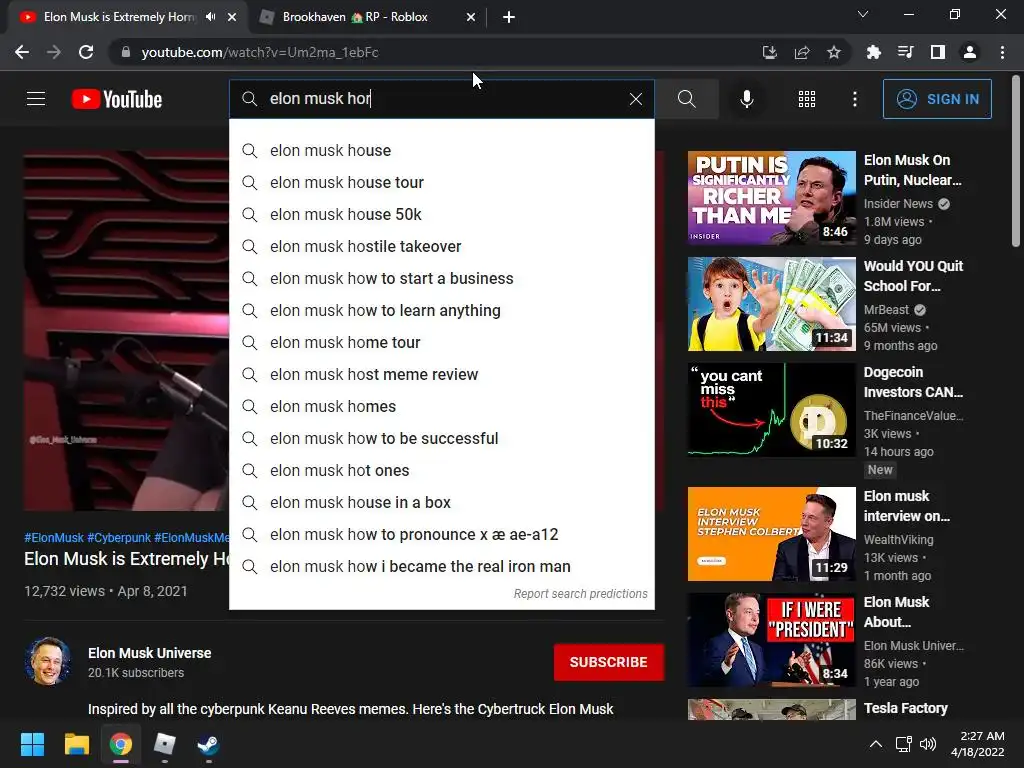Open Tesla Factory video title
Image resolution: width=1024 pixels, height=768 pixels.
pos(905,708)
